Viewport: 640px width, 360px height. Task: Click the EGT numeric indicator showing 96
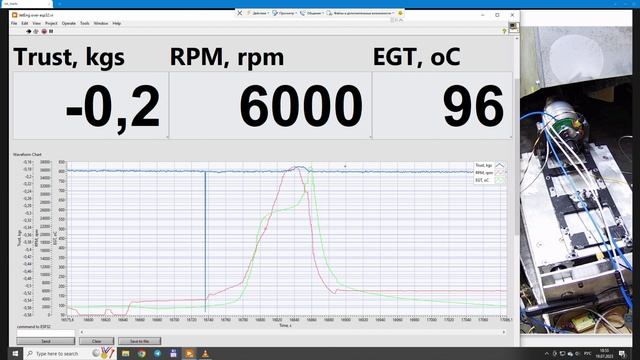[442, 106]
